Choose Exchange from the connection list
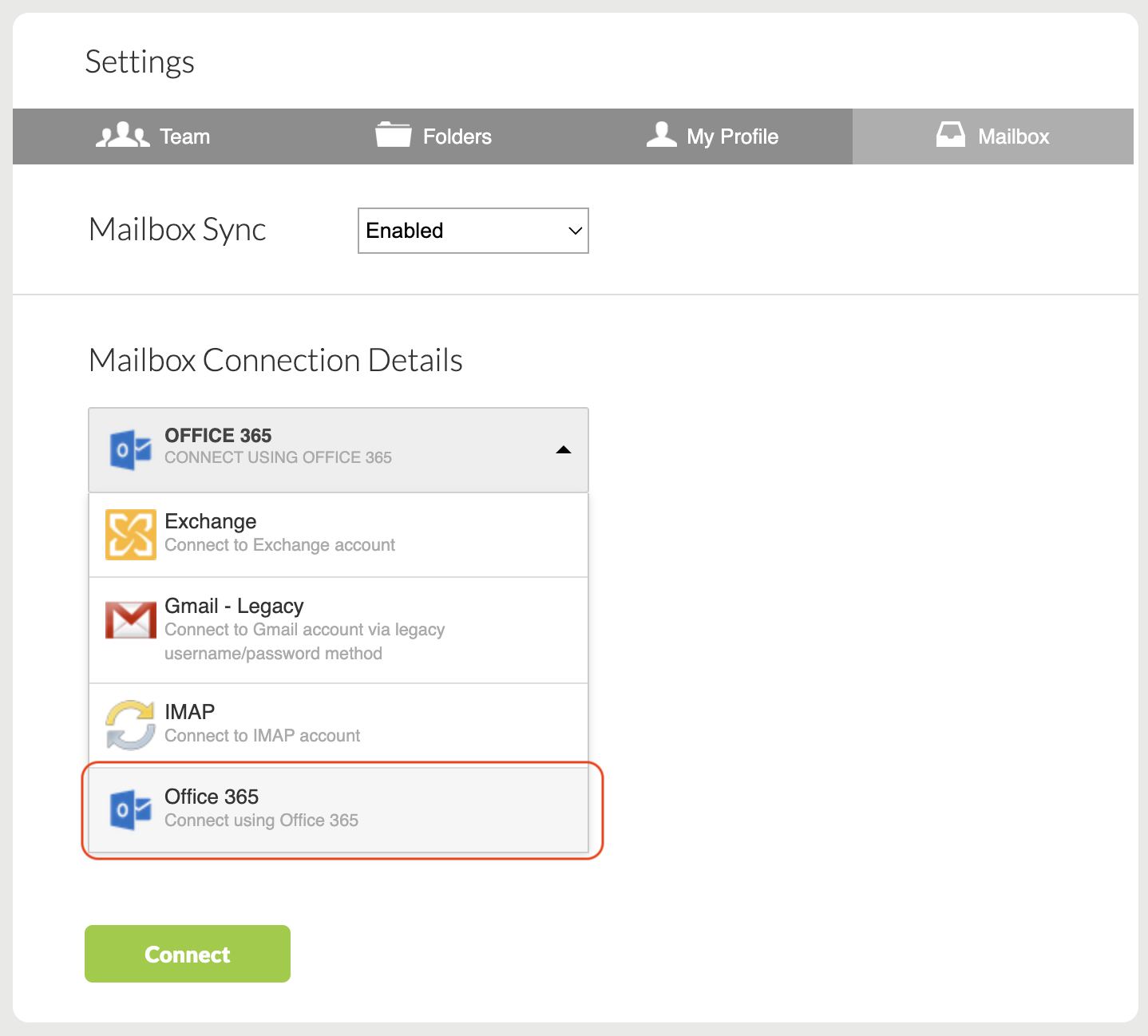1148x1036 pixels. [x=338, y=535]
